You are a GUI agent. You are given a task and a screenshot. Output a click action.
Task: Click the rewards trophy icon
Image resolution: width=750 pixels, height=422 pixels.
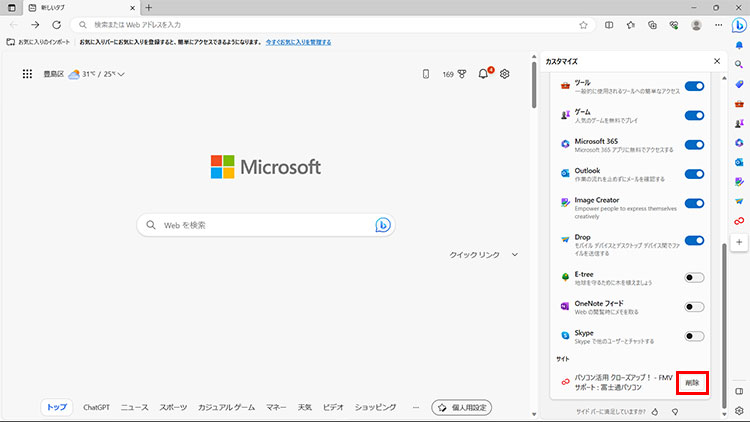462,74
